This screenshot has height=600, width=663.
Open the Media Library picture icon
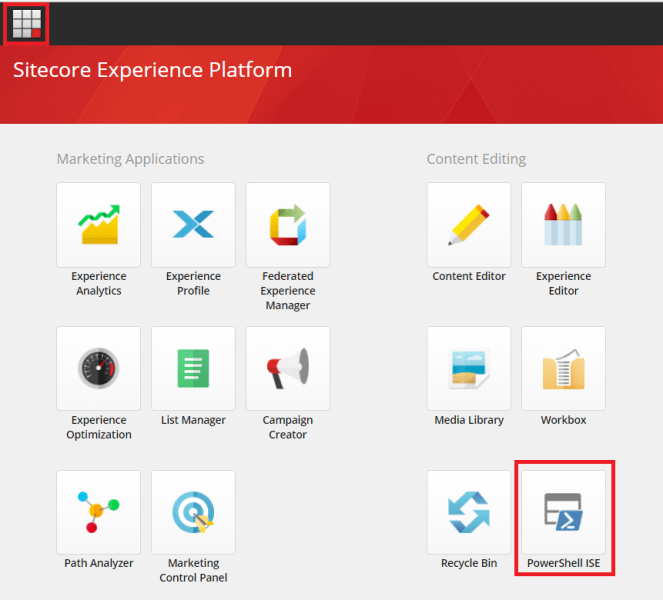pyautogui.click(x=469, y=368)
